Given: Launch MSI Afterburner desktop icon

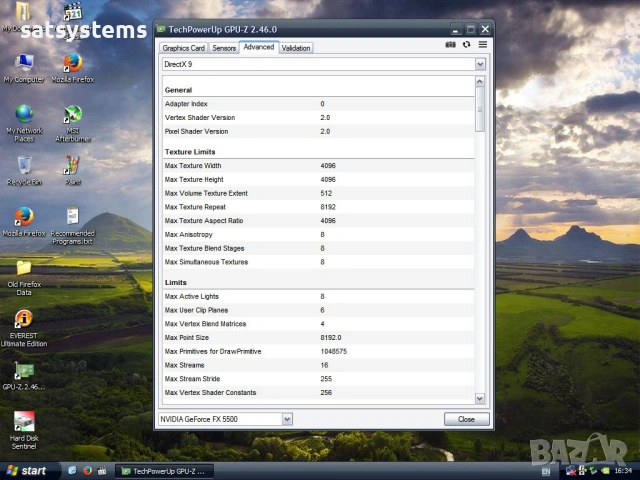Looking at the screenshot, I should click(73, 123).
